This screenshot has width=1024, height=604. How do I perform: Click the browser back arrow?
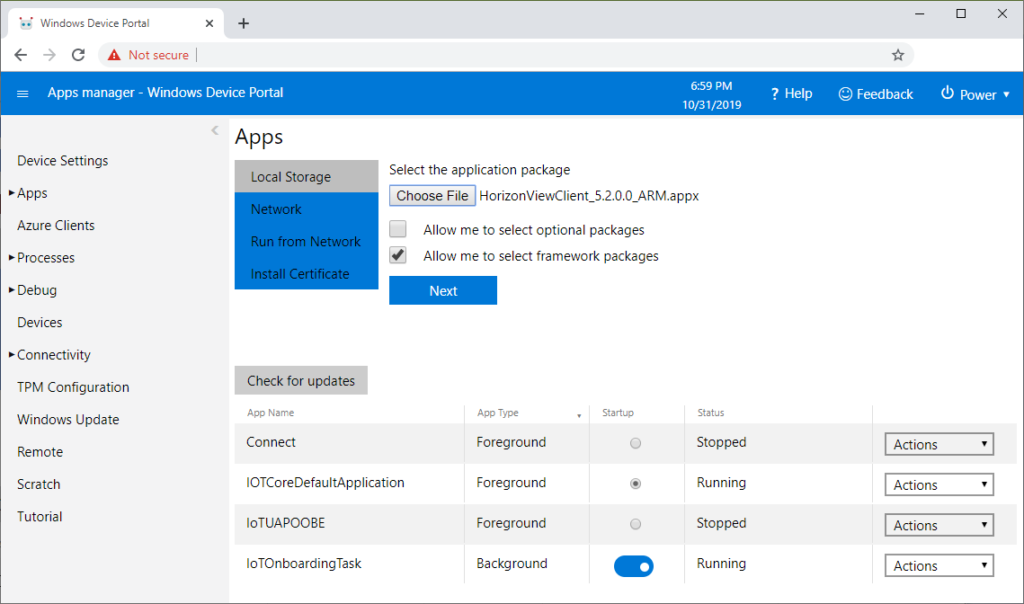(x=21, y=55)
